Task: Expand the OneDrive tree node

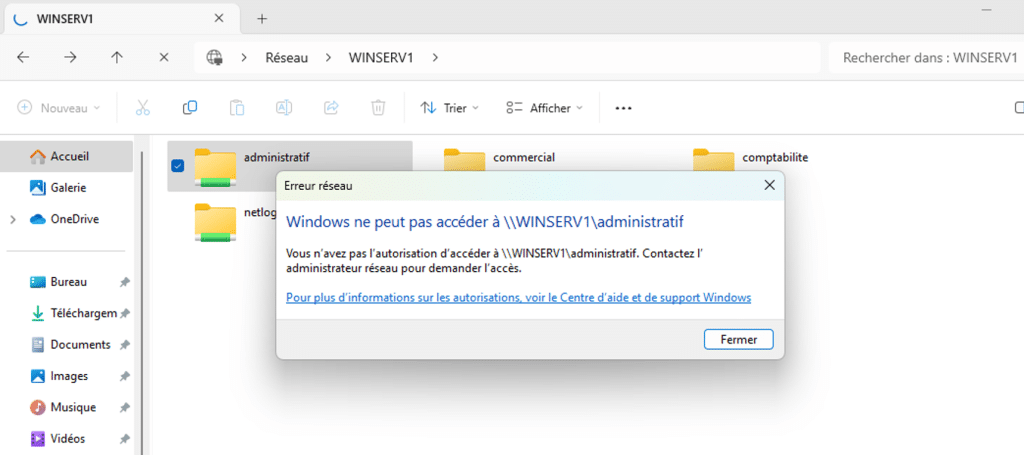Action: pos(13,219)
